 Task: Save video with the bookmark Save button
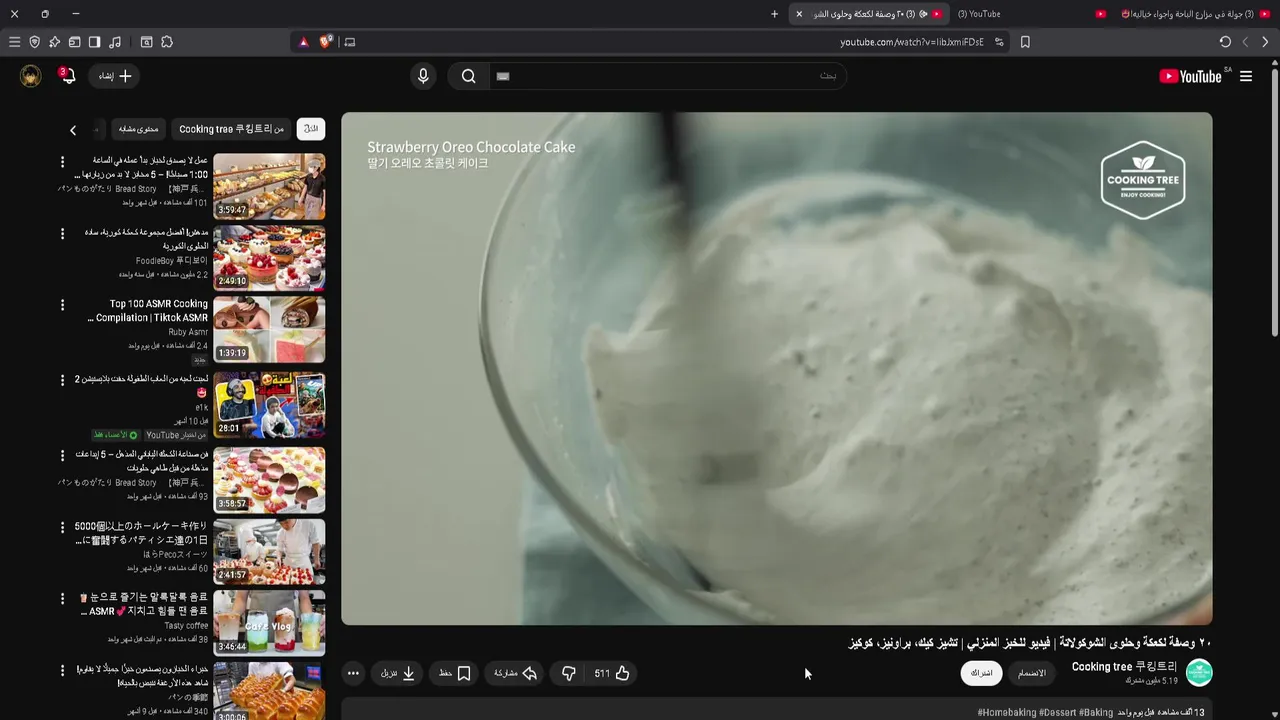[454, 673]
